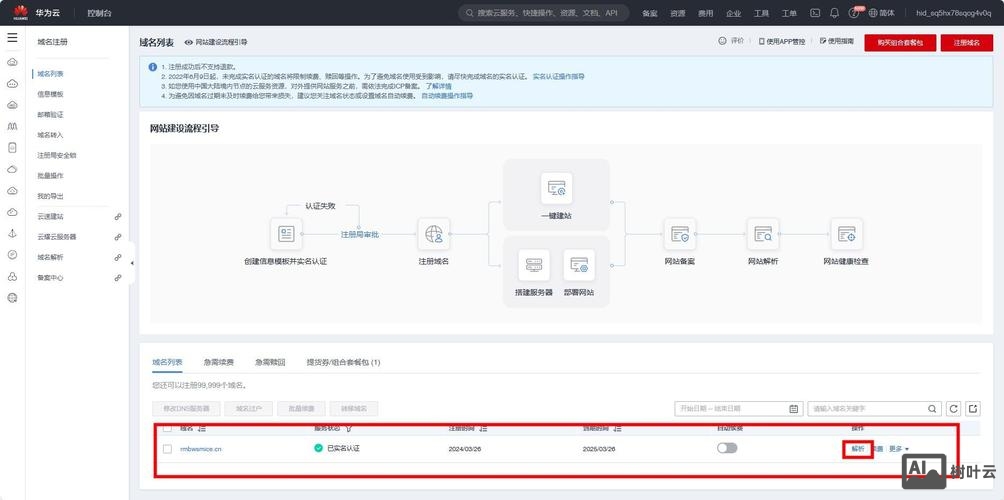Open 实名认证操作指导 link in notice
Screen dimensions: 1004x500
pos(558,76)
